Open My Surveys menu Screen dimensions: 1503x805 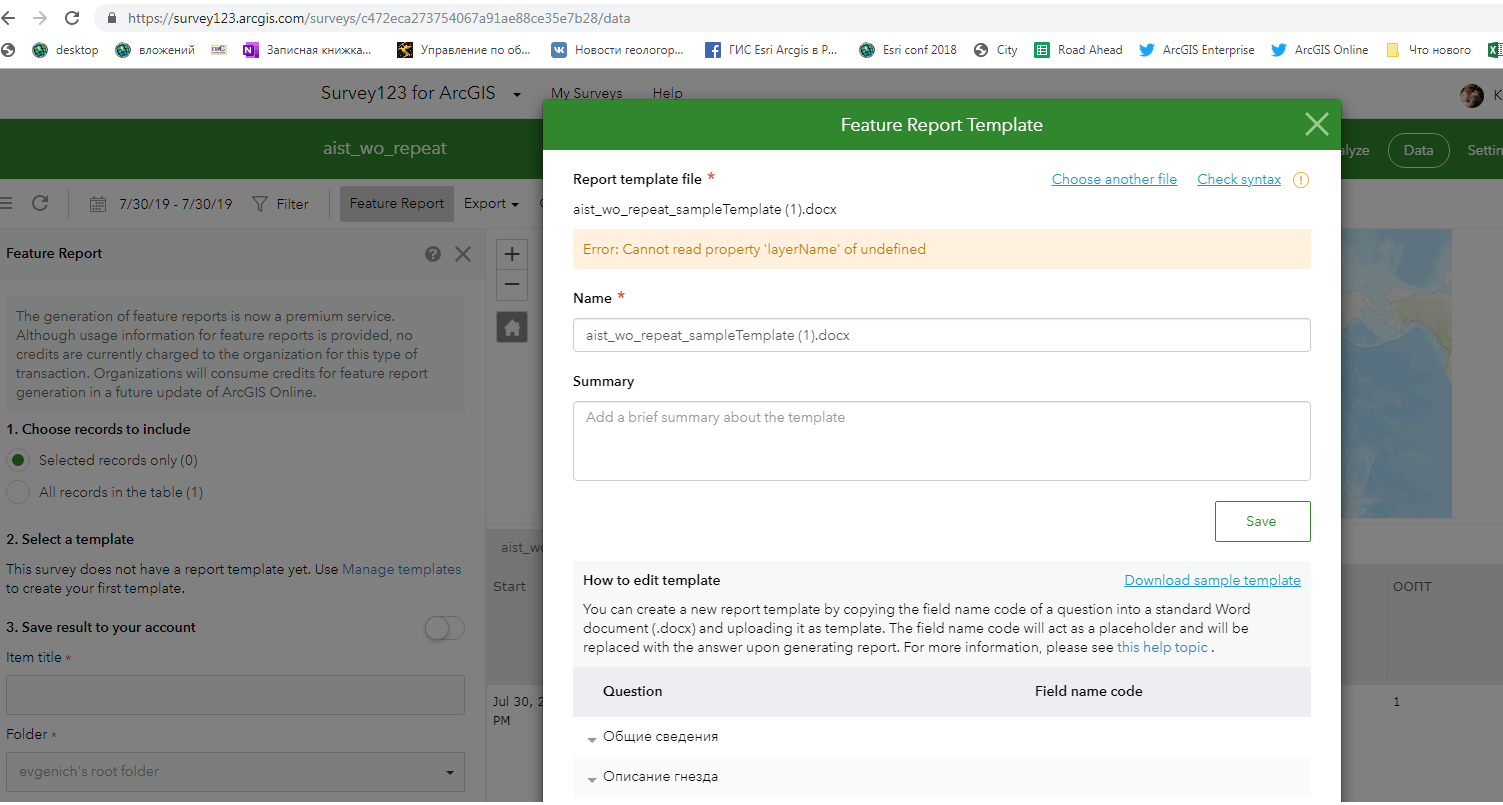point(586,93)
